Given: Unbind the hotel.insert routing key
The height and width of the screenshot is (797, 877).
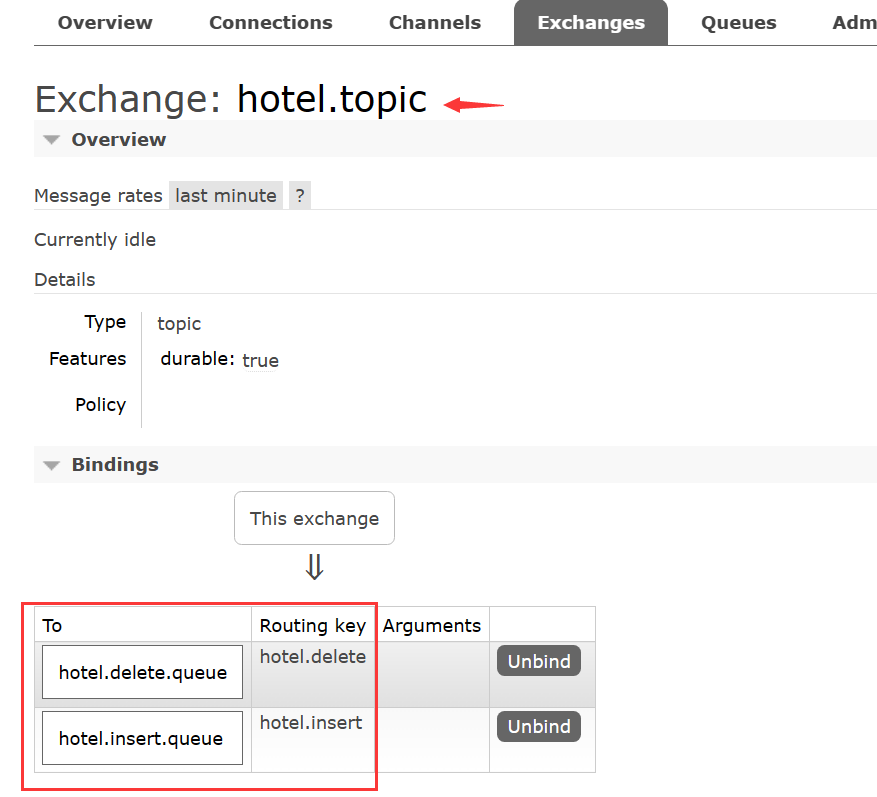Looking at the screenshot, I should (x=539, y=727).
